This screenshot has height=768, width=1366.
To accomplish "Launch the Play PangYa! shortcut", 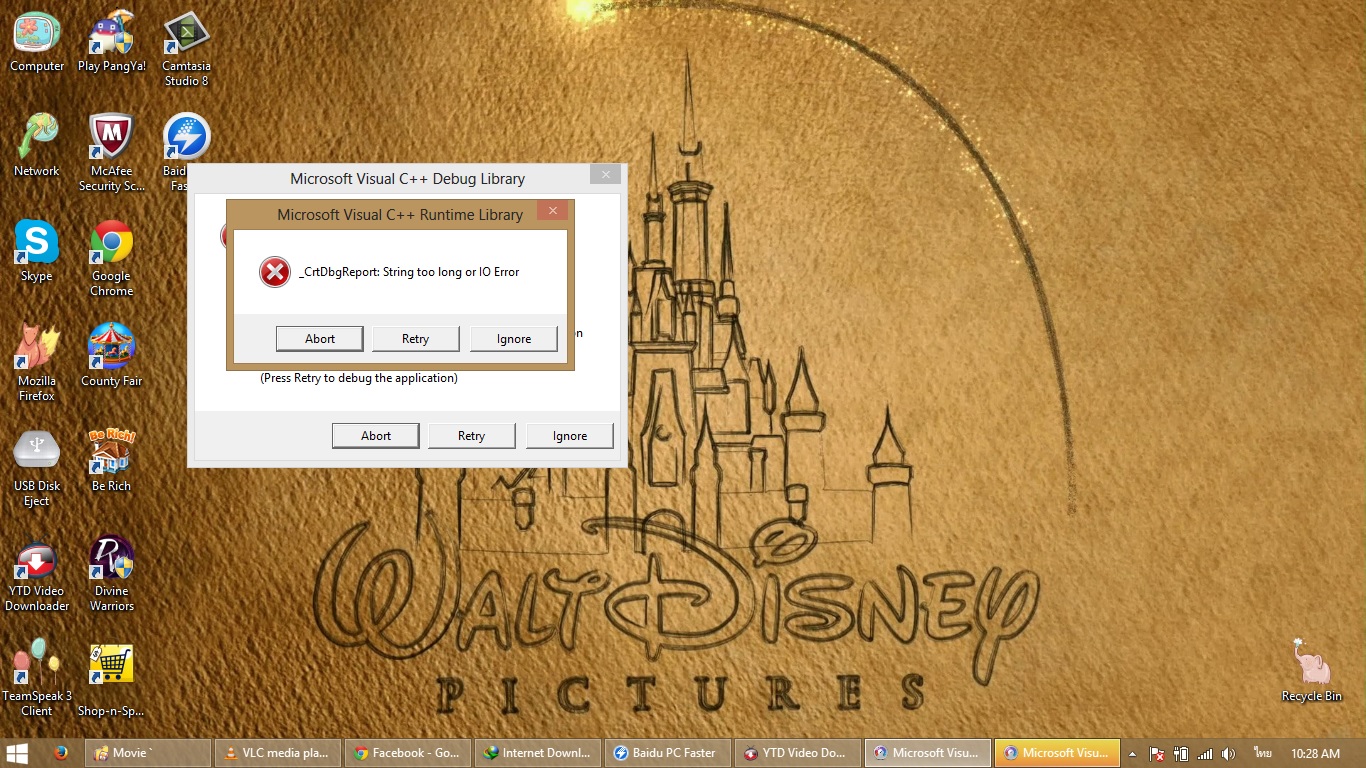I will pos(112,42).
